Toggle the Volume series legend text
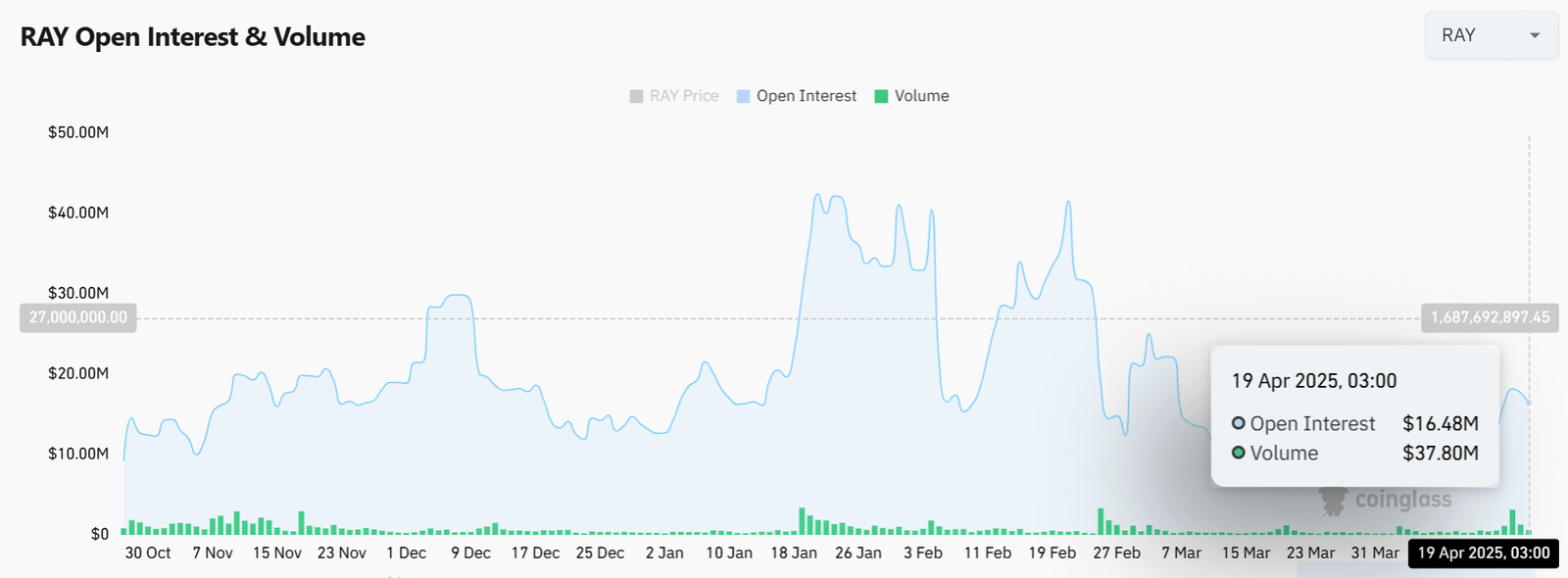The image size is (1568, 578). click(x=921, y=96)
